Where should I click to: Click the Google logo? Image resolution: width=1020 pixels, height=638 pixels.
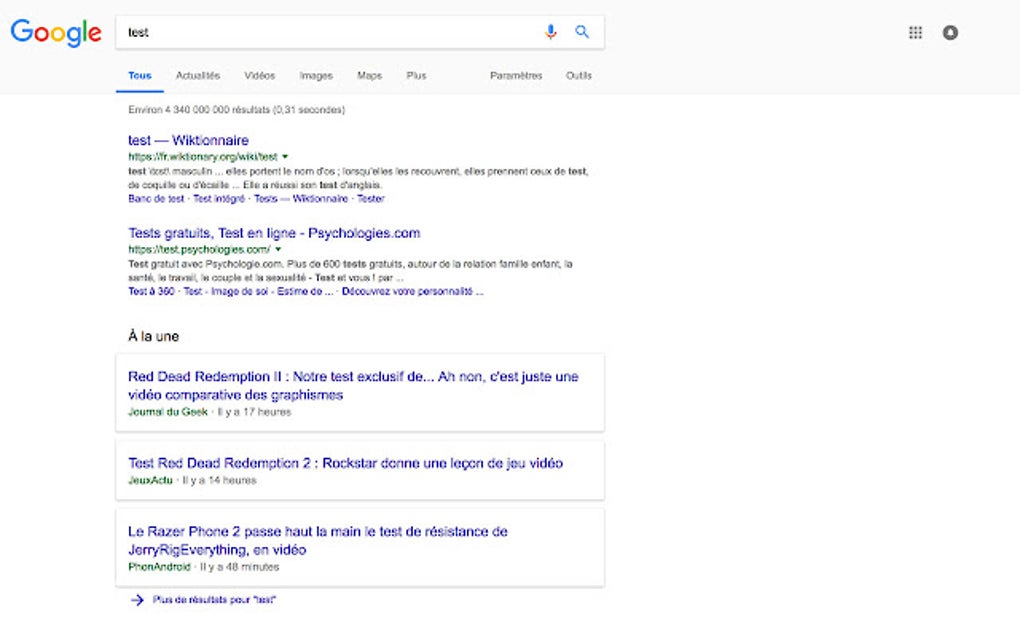56,33
